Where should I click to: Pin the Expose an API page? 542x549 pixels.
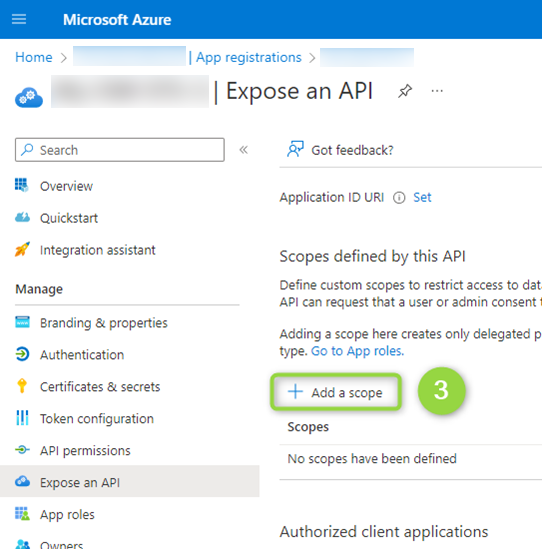[x=405, y=91]
